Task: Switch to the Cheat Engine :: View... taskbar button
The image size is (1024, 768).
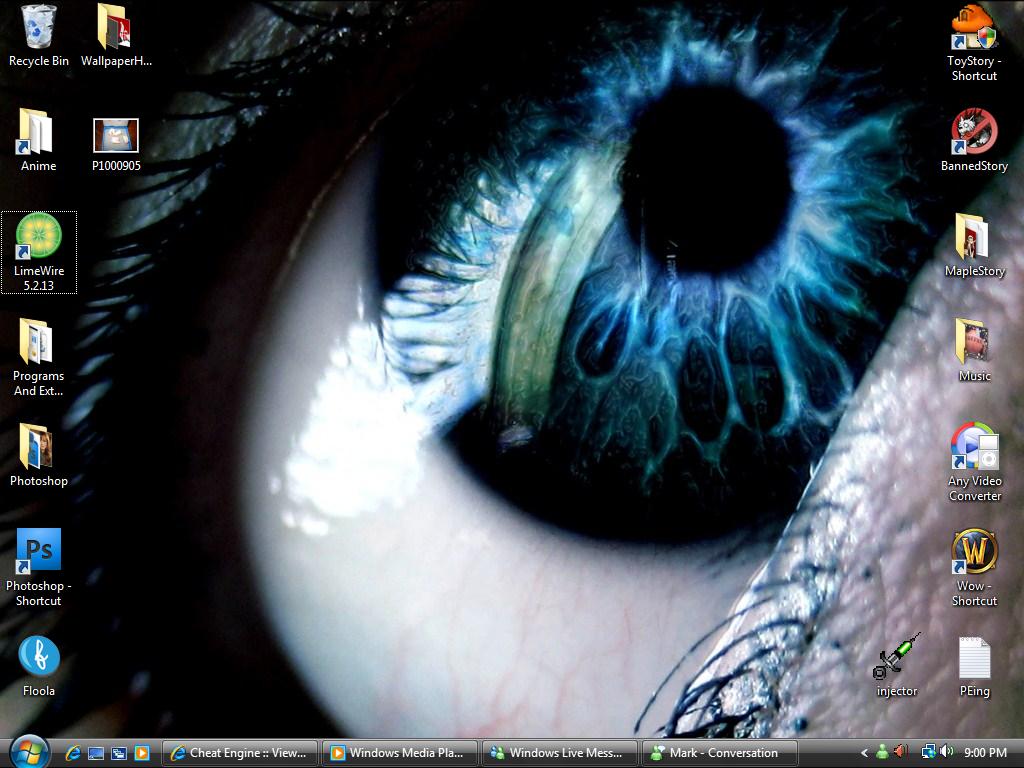Action: [x=239, y=753]
